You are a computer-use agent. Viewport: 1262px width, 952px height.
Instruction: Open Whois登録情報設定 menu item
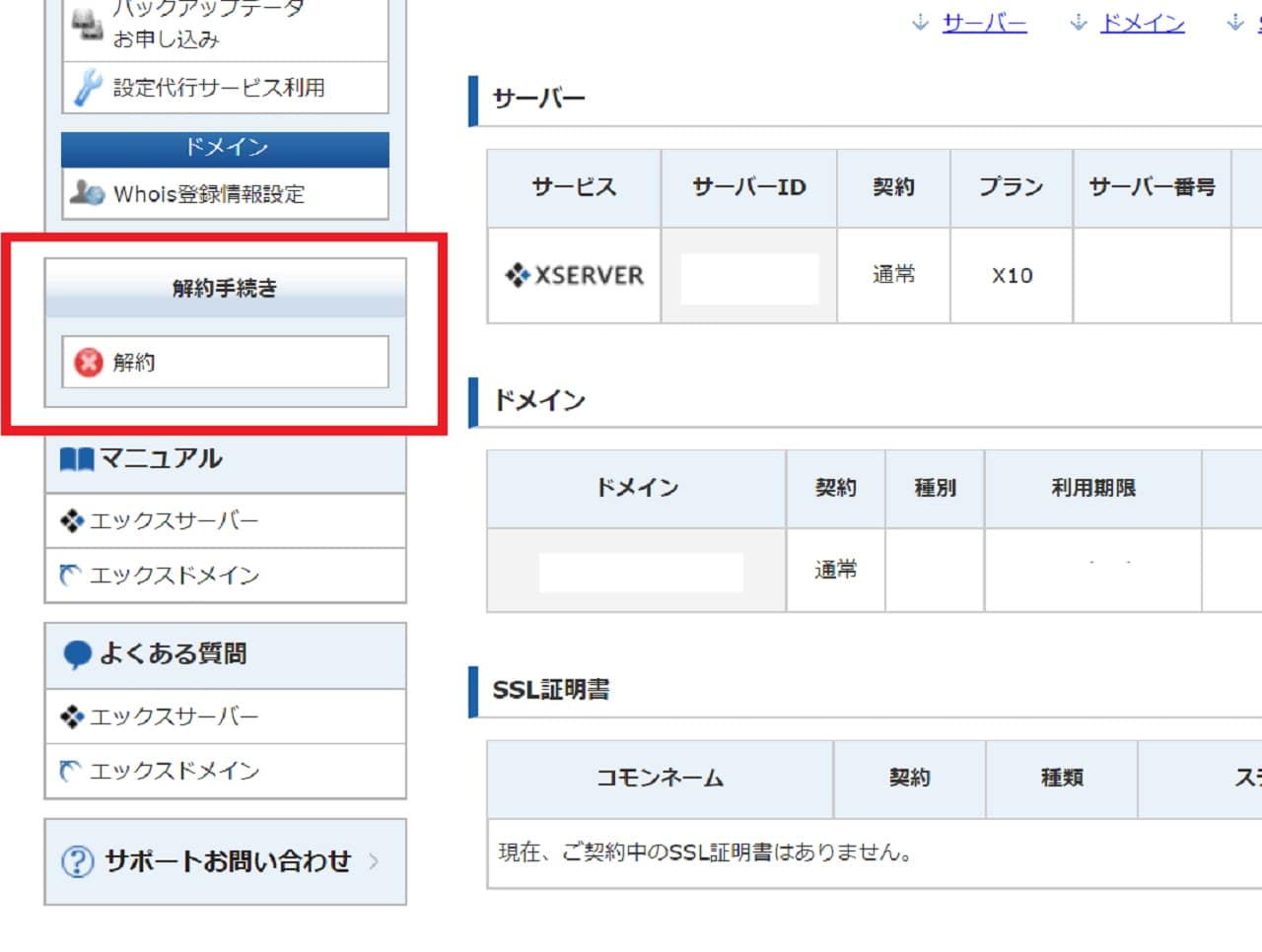point(209,194)
